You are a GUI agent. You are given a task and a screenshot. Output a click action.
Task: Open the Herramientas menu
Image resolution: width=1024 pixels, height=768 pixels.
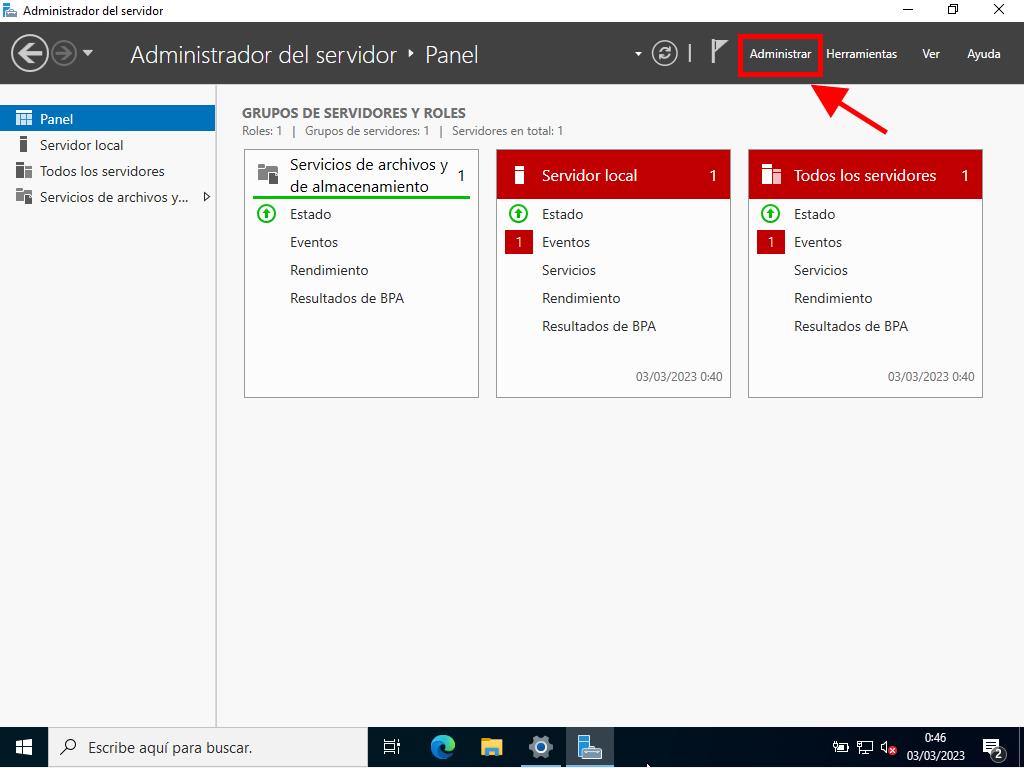[x=861, y=54]
